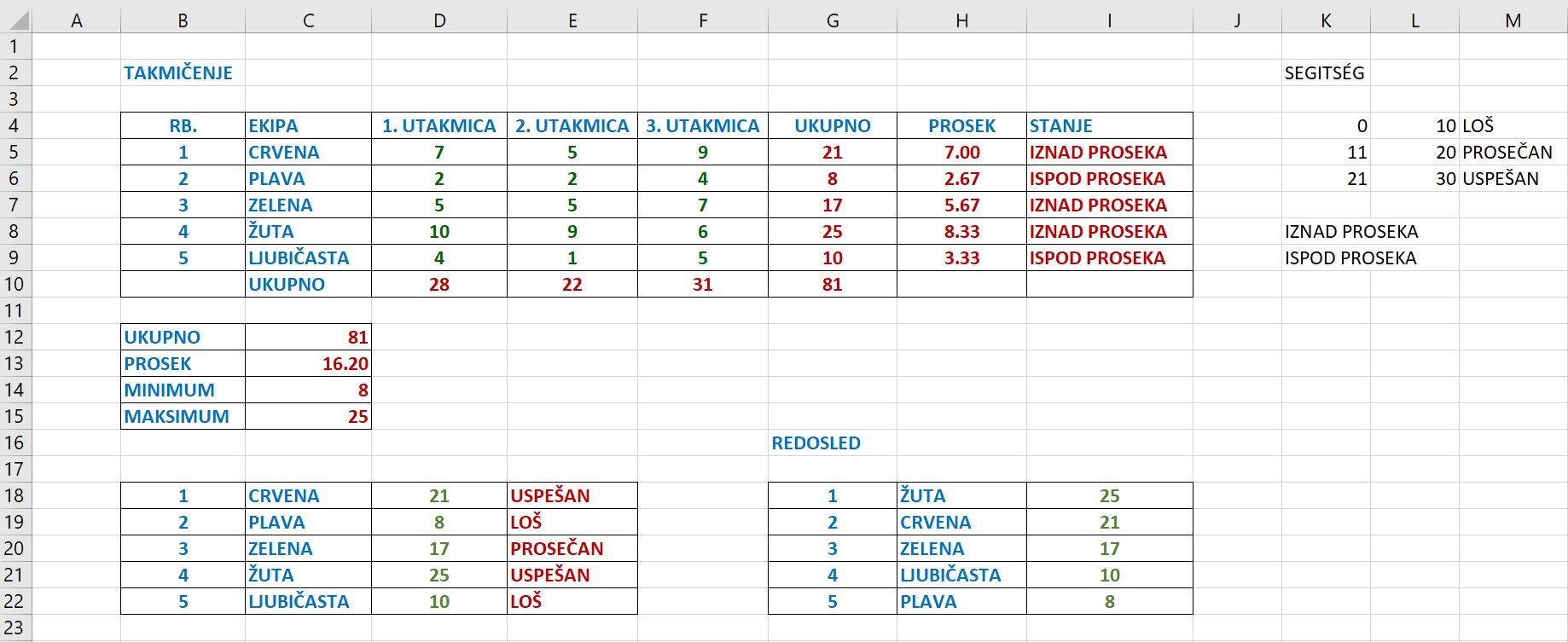Select cell with average 8.33
Image resolution: width=1568 pixels, height=642 pixels.
(x=961, y=232)
